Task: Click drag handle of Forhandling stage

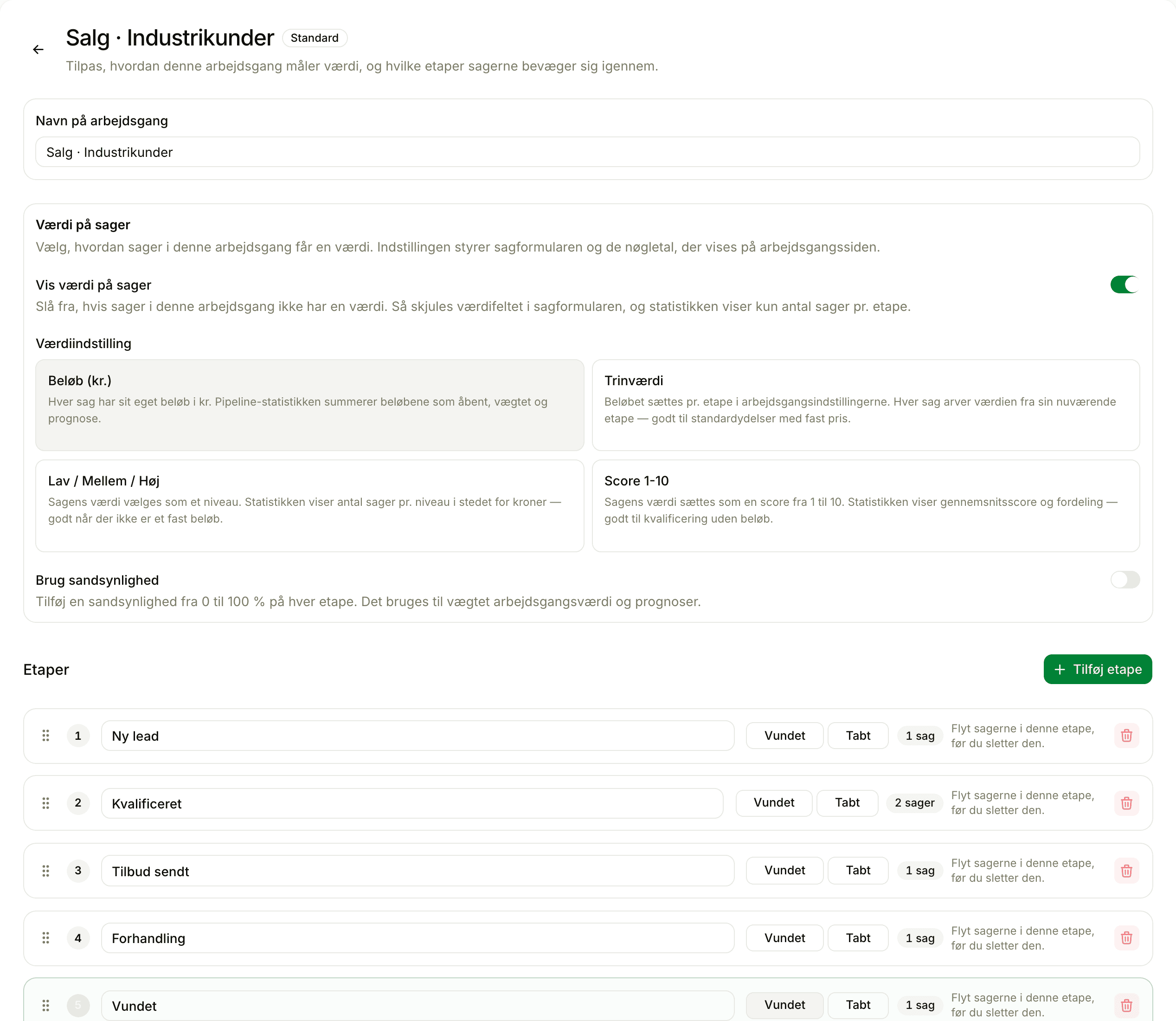Action: coord(45,938)
